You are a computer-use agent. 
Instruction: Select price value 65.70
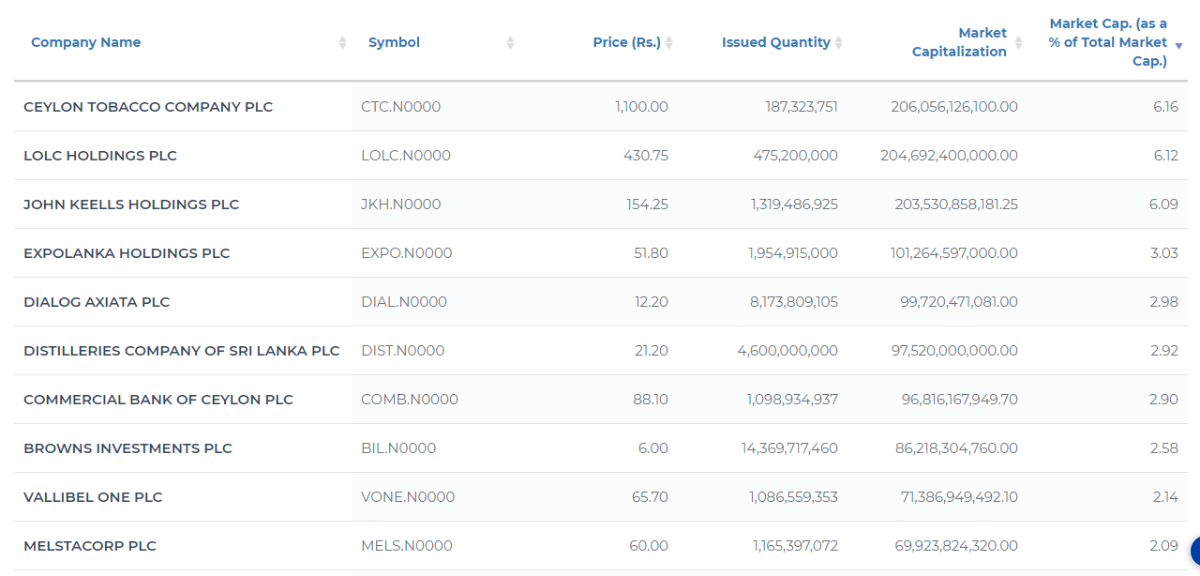(651, 498)
